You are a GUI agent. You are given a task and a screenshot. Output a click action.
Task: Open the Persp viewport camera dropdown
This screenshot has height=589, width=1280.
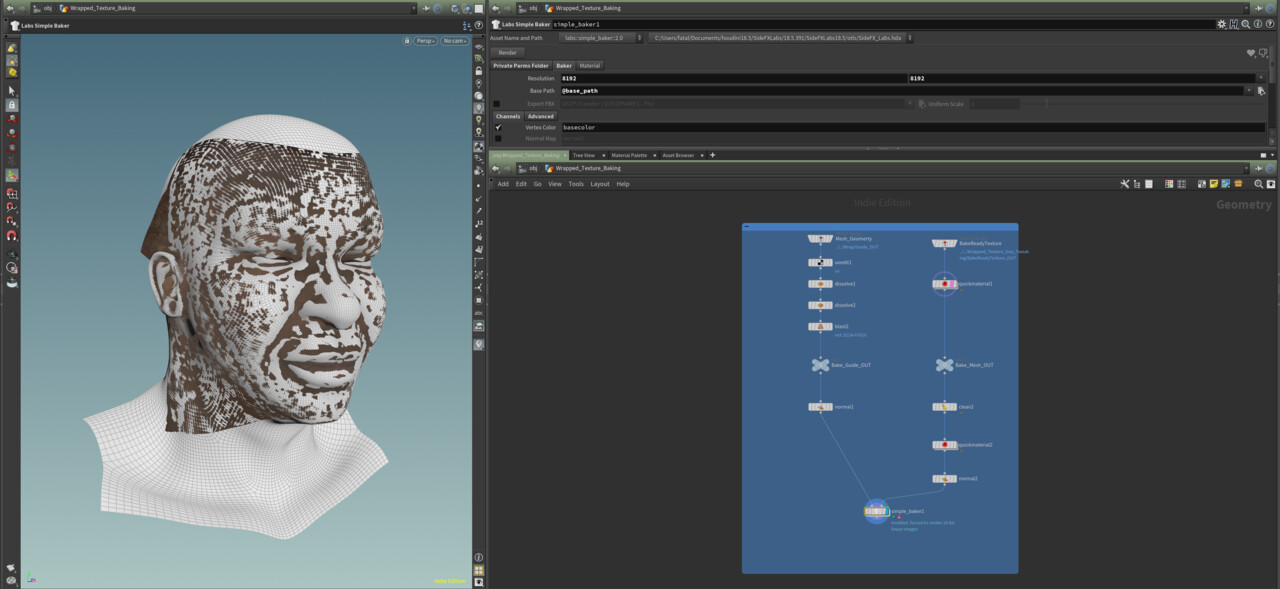tap(426, 41)
